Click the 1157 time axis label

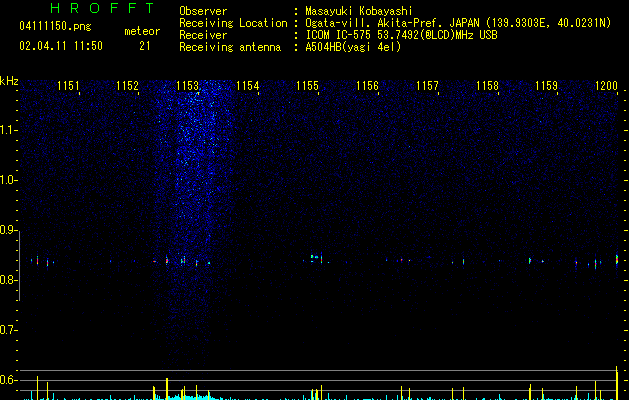(427, 86)
